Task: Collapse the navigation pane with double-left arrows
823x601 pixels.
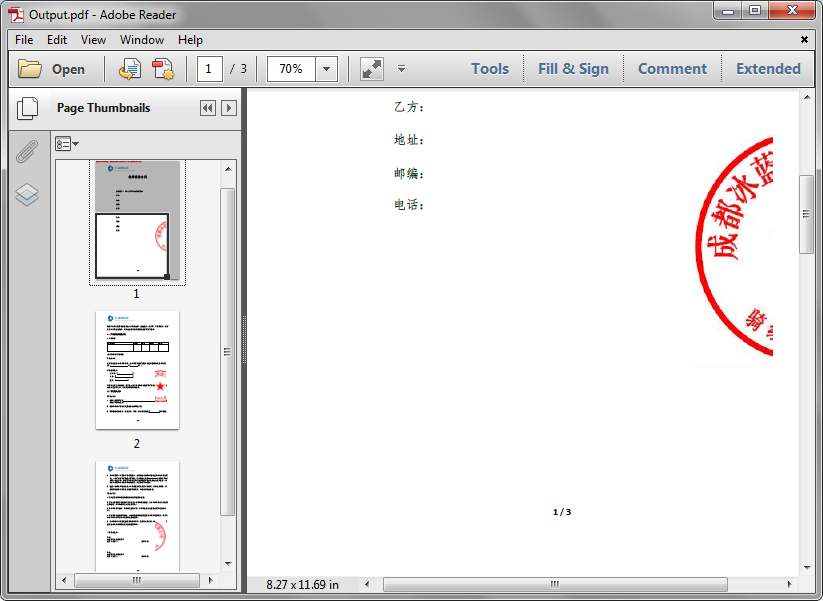Action: pyautogui.click(x=207, y=107)
